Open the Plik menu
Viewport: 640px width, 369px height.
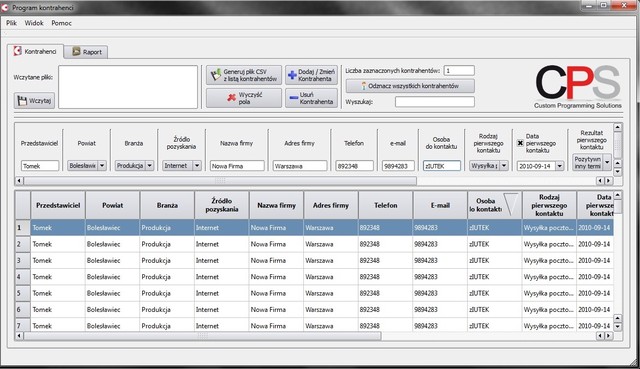click(x=11, y=23)
